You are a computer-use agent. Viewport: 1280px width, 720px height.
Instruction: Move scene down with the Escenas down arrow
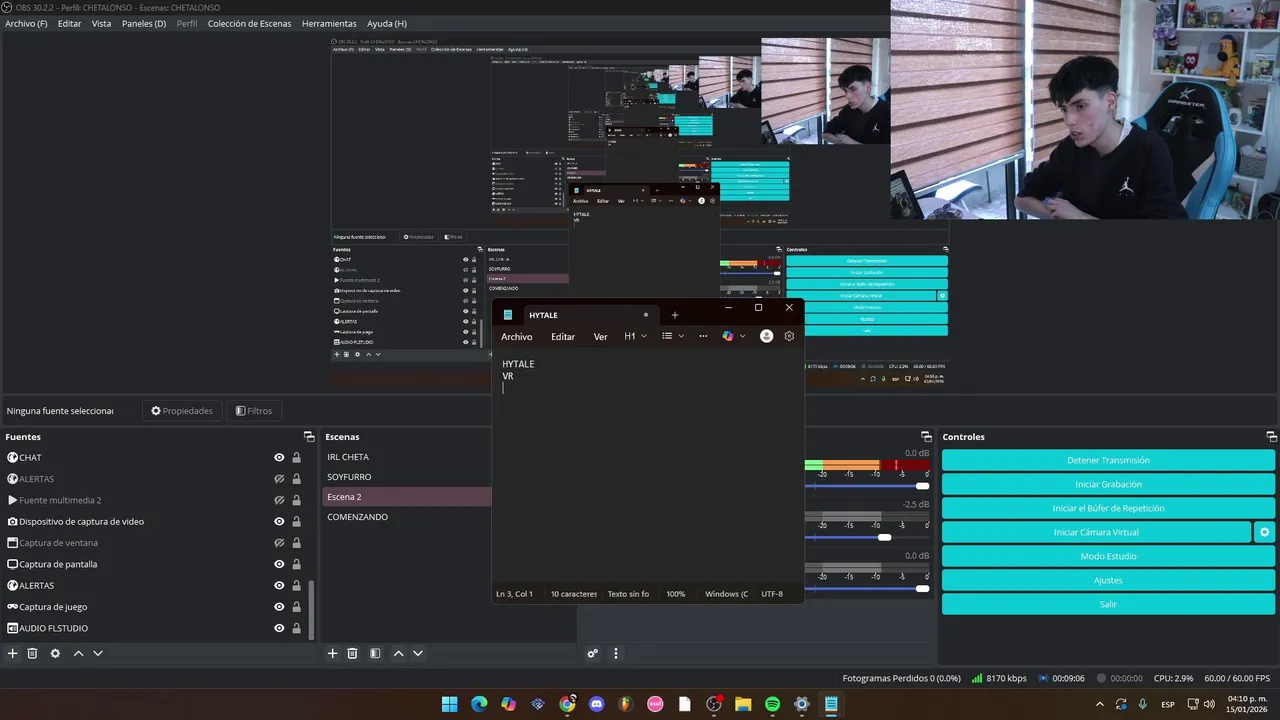click(418, 653)
